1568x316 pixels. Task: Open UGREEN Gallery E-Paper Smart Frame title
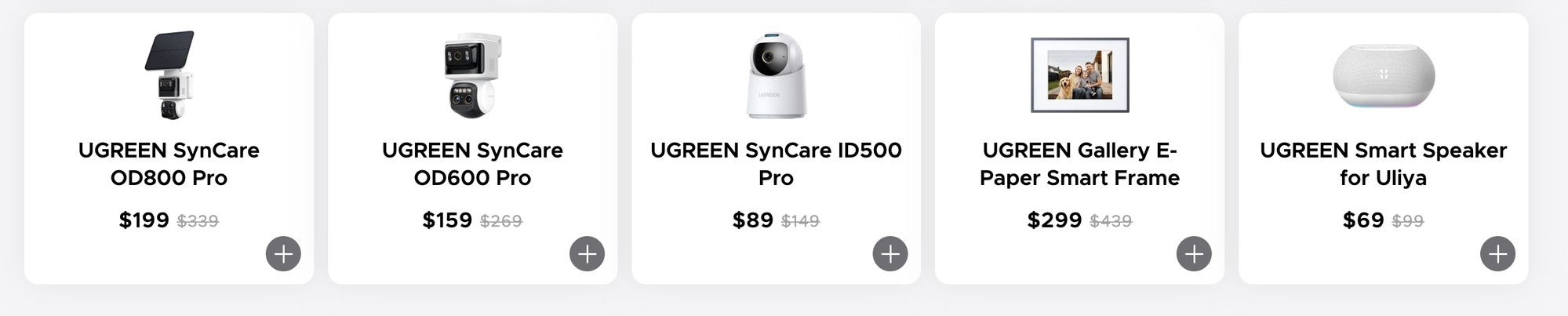(x=1079, y=164)
